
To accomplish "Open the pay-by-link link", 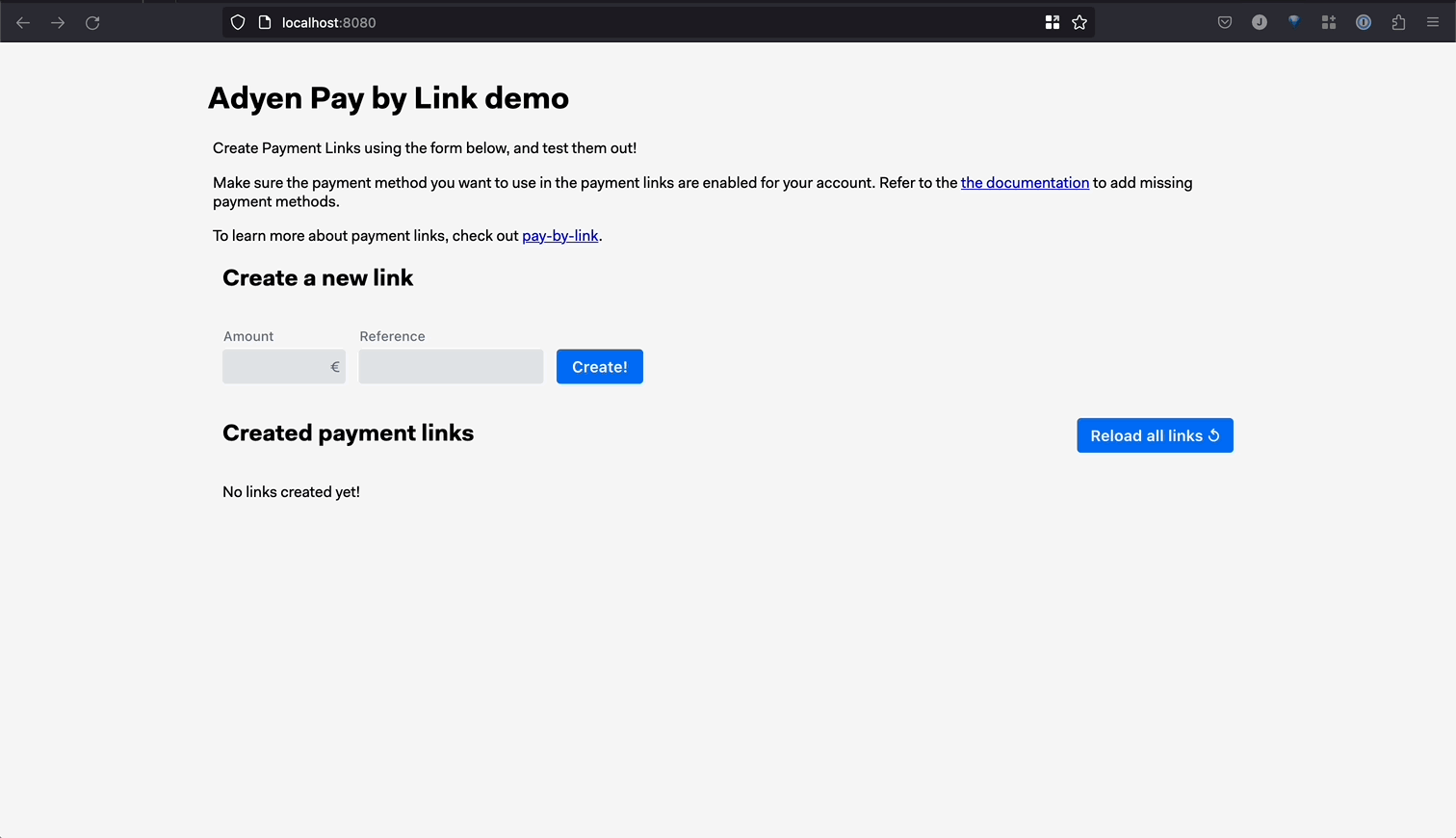I will click(560, 236).
